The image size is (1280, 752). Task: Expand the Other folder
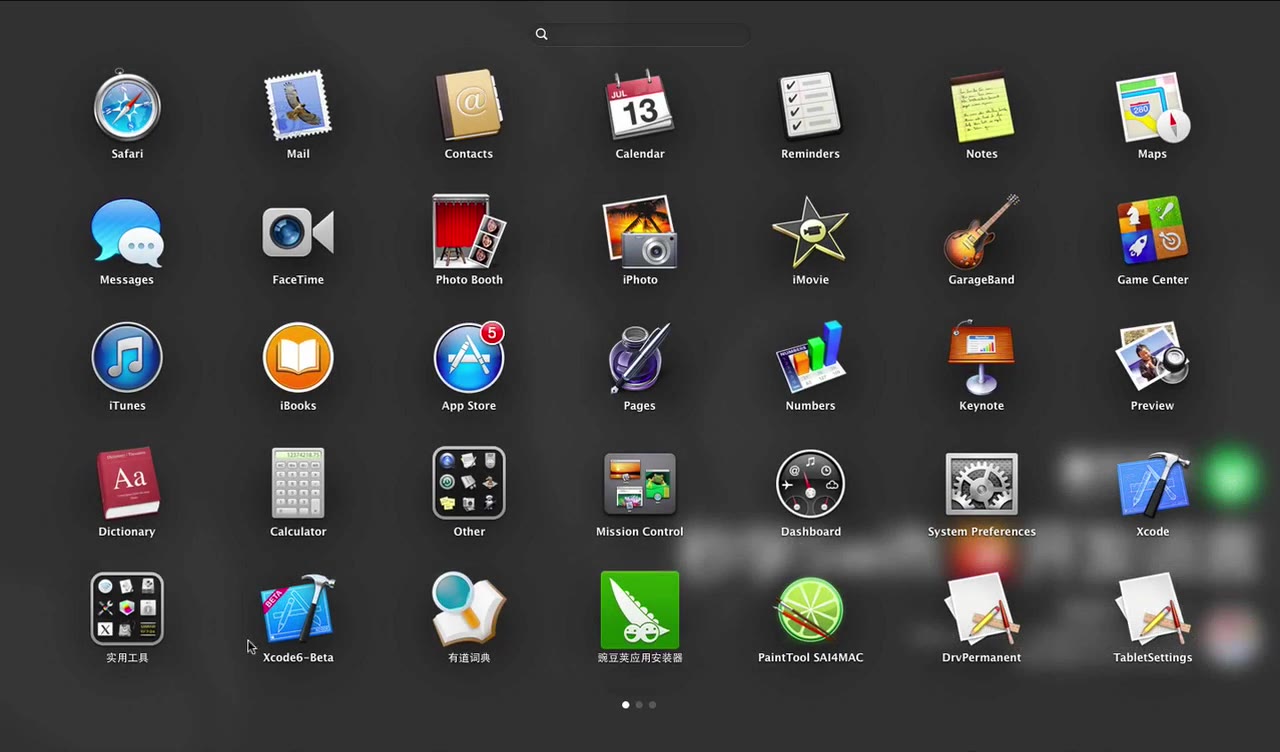coord(469,483)
